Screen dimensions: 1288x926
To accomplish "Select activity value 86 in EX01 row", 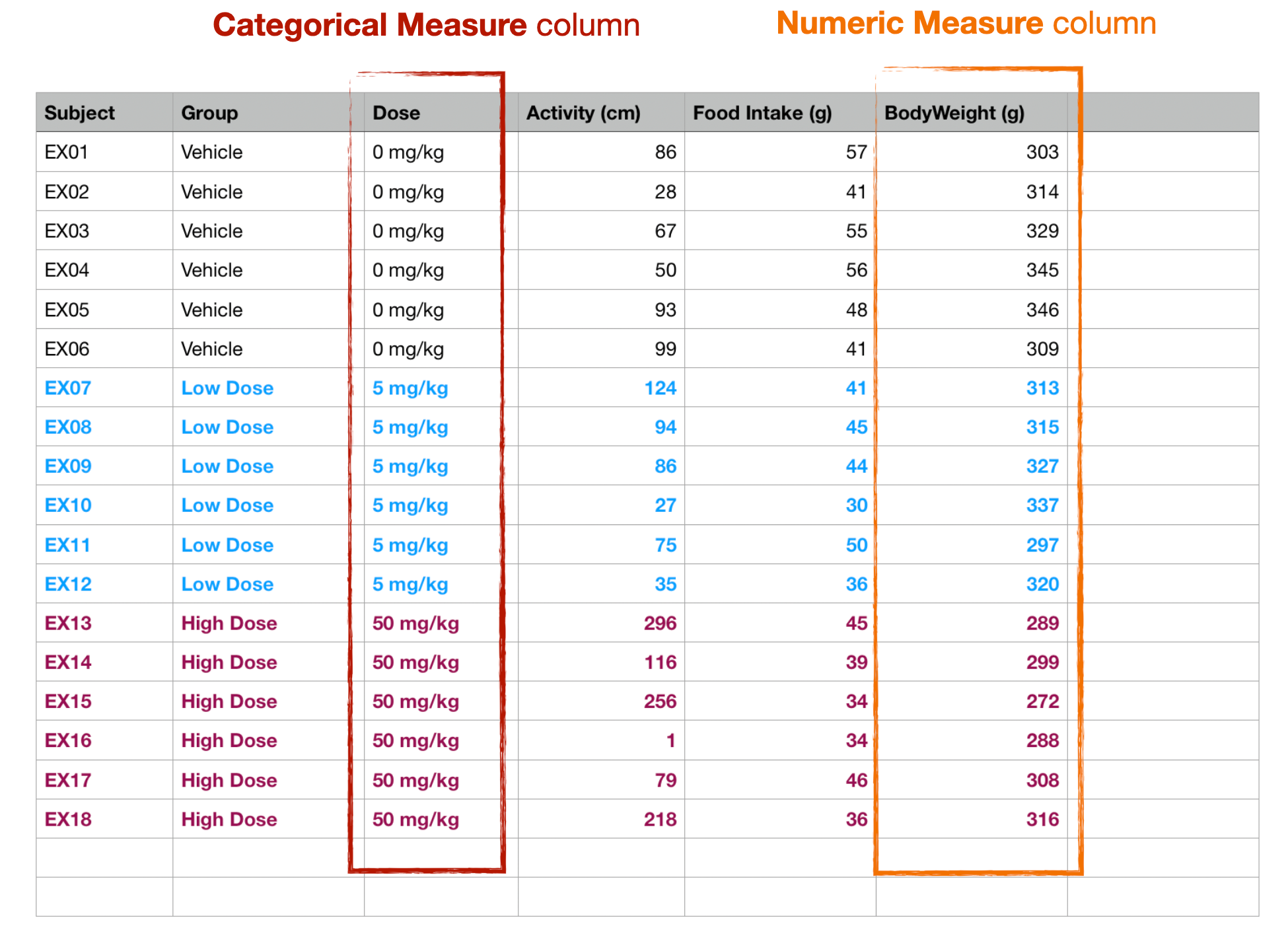I will 601,152.
